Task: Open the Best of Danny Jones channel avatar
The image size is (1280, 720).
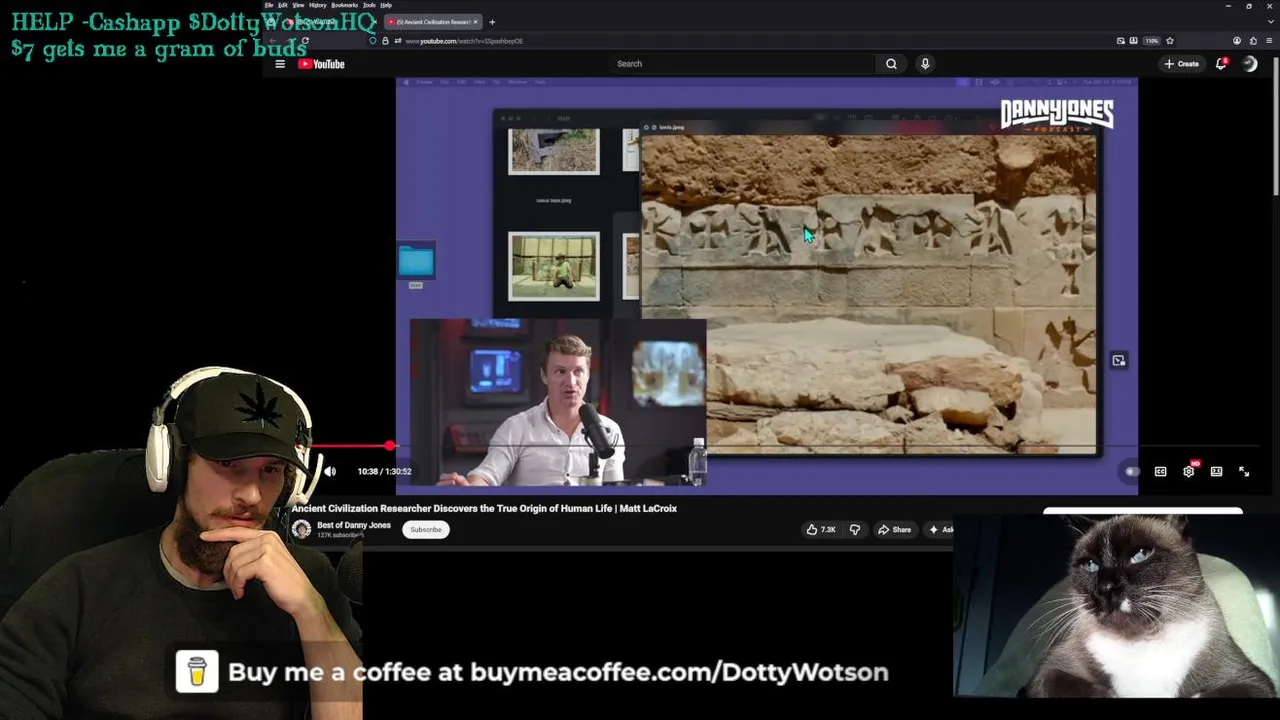Action: (x=301, y=529)
